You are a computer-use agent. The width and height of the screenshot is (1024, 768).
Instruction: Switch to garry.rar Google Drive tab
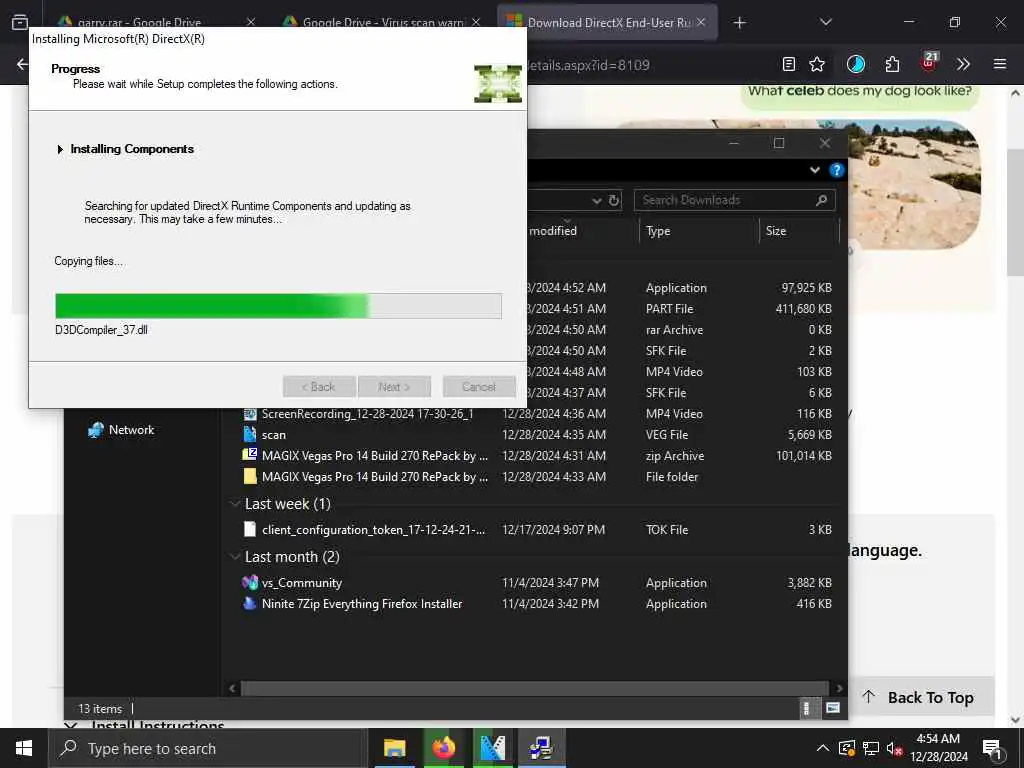(x=138, y=22)
